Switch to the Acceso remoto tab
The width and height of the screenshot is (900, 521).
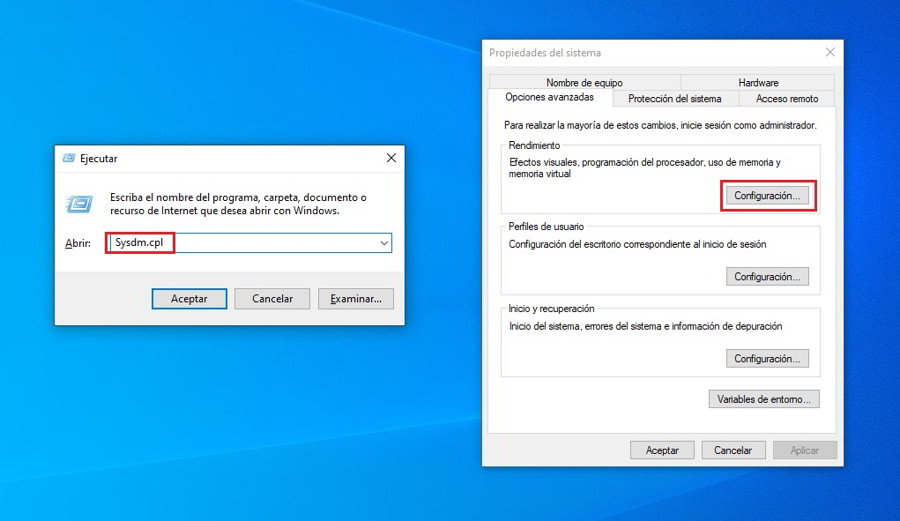(787, 99)
